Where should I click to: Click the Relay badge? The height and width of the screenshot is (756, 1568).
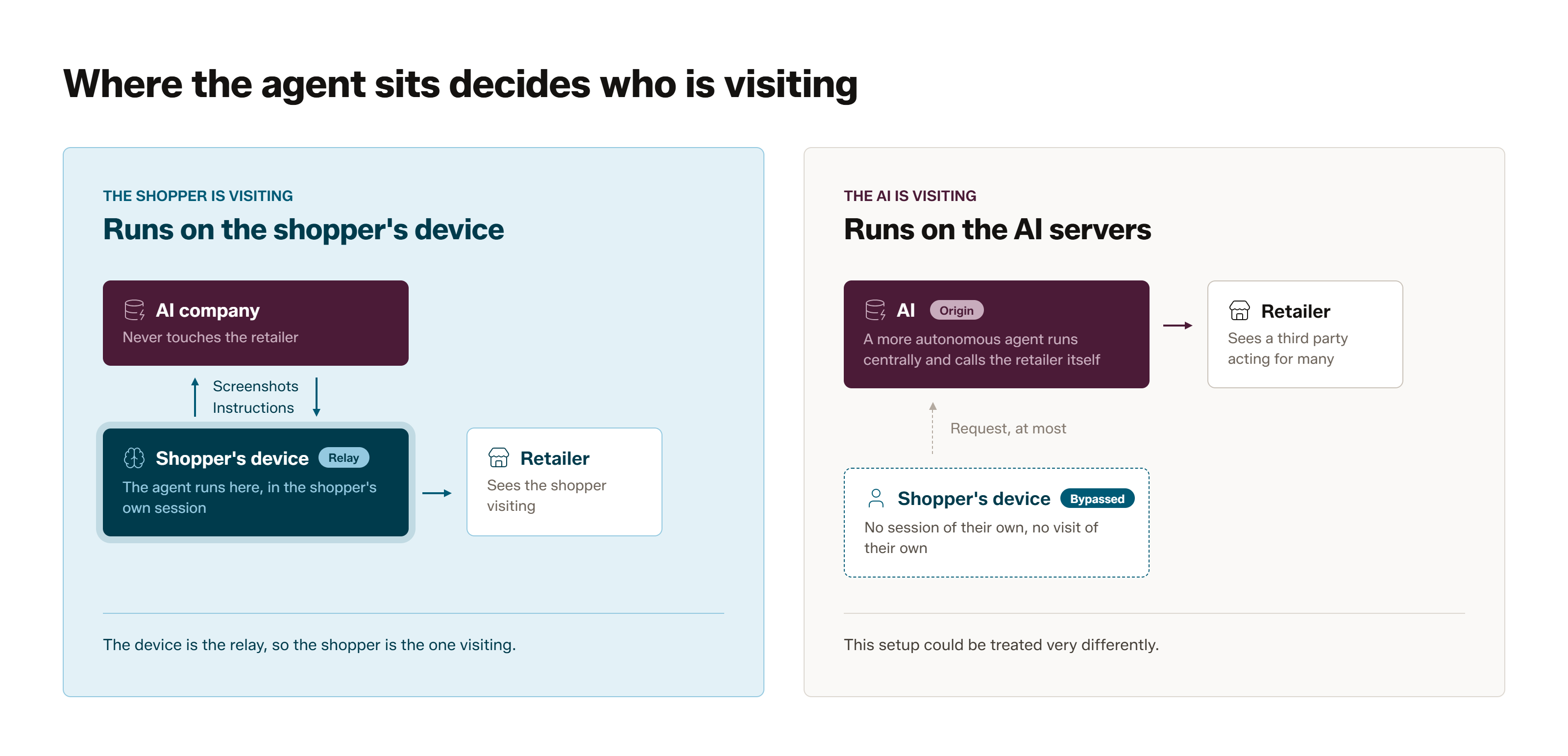343,457
